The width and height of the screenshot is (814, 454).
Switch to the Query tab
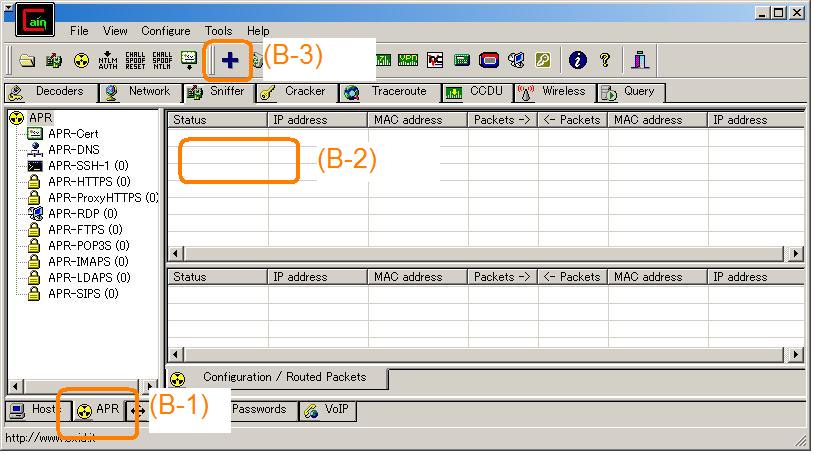point(630,92)
